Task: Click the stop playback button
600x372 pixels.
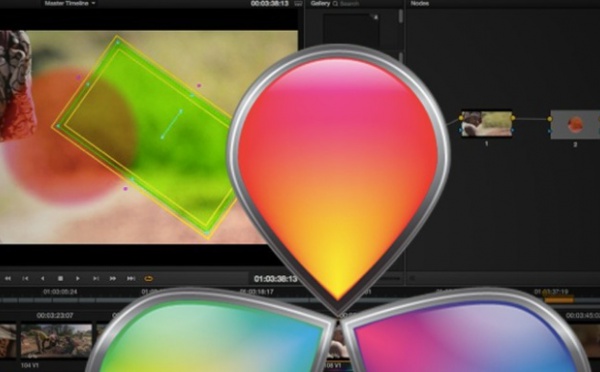Action: pyautogui.click(x=60, y=279)
